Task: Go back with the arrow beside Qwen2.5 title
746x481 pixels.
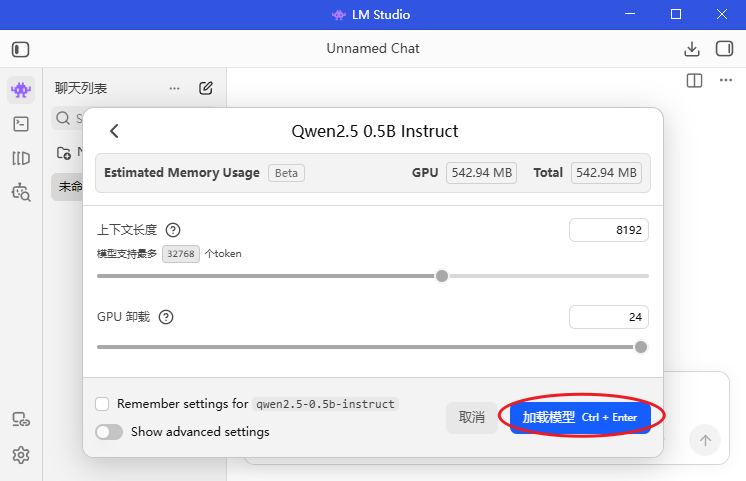Action: (x=114, y=131)
